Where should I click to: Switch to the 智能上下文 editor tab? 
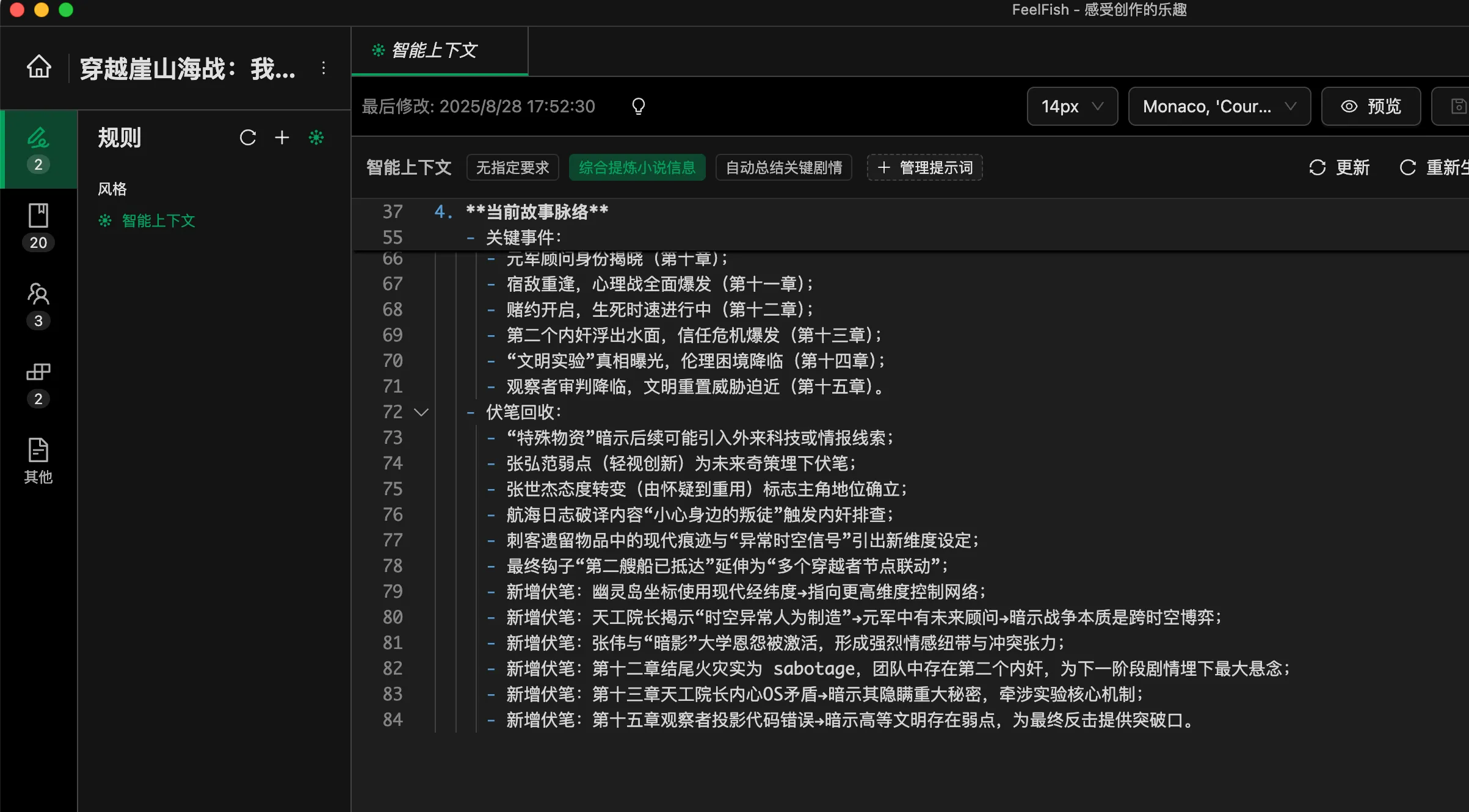pos(433,50)
